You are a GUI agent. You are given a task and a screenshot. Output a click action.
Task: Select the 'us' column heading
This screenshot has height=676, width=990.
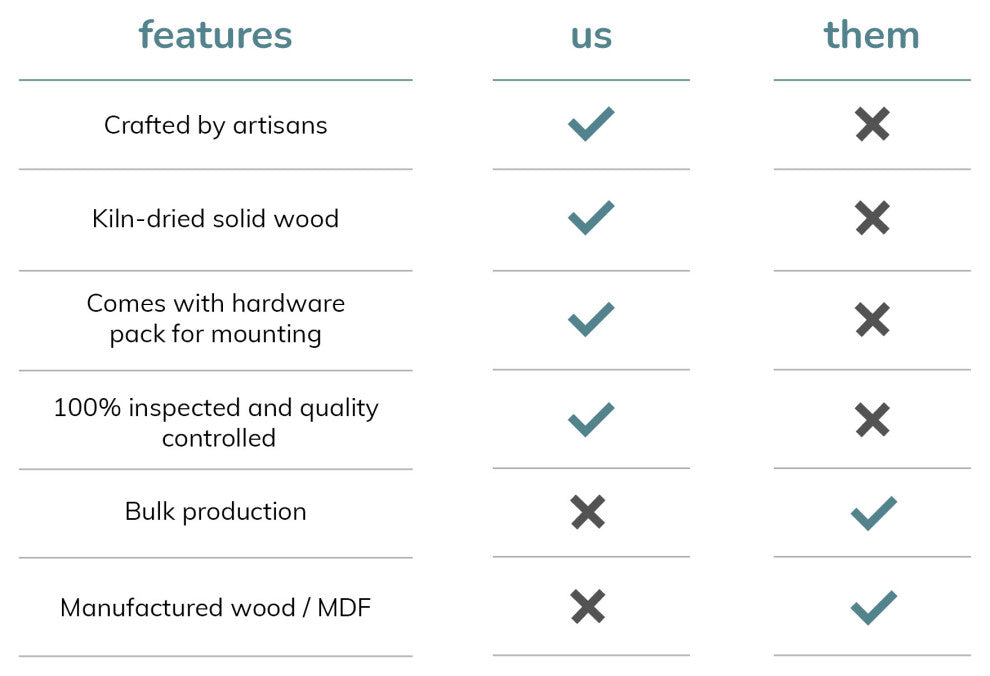tap(591, 37)
